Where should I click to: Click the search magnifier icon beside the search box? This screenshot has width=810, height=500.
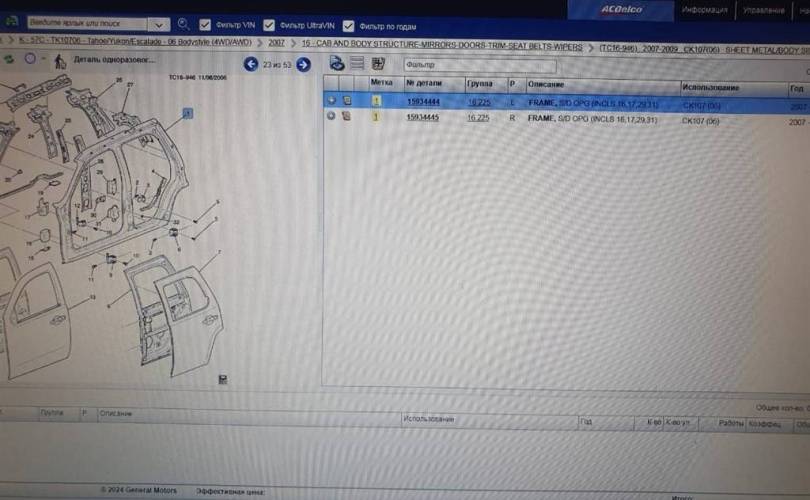(x=183, y=24)
